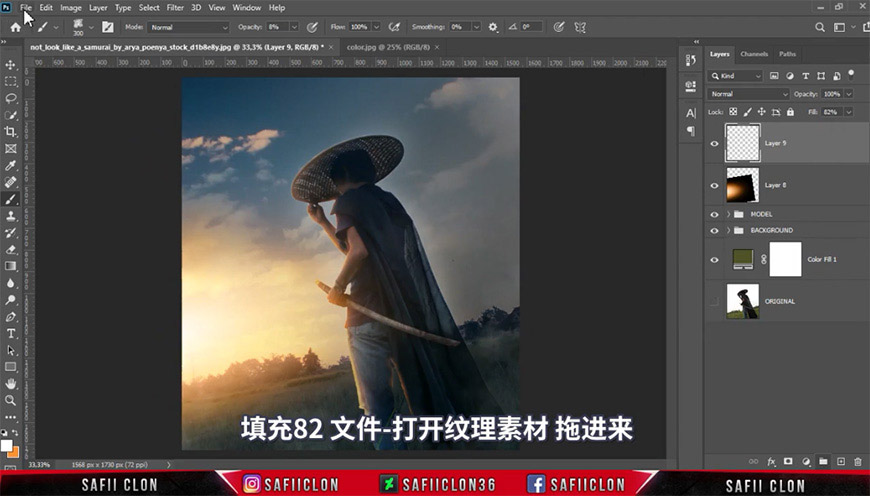Open Opacity dropdown arrow in options bar
Screen dimensions: 870x496
[294, 27]
